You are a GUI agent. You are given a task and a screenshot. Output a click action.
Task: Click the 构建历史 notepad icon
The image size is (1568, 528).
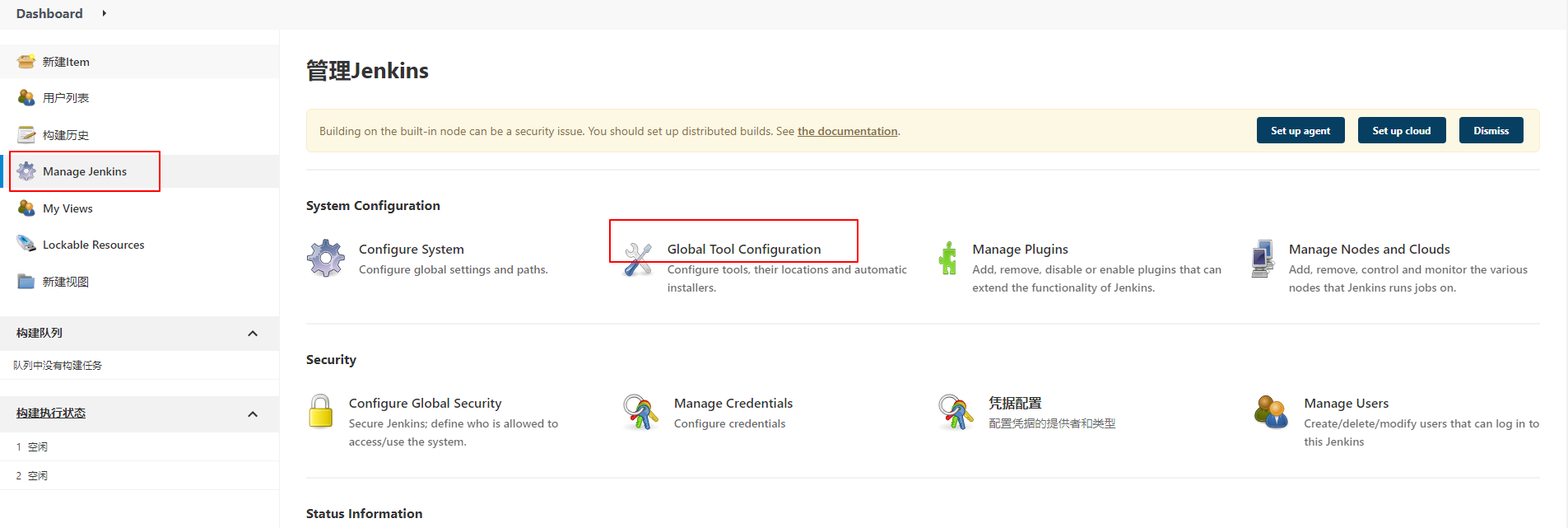click(26, 134)
